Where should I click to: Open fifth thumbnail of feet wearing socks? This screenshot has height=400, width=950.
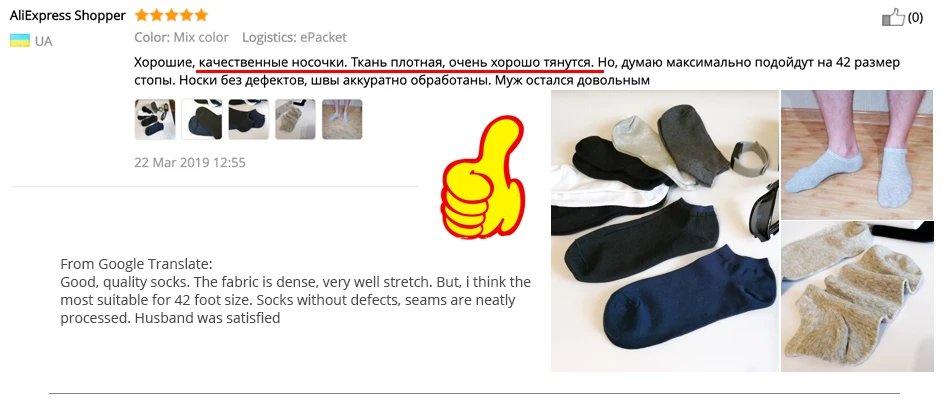point(342,119)
